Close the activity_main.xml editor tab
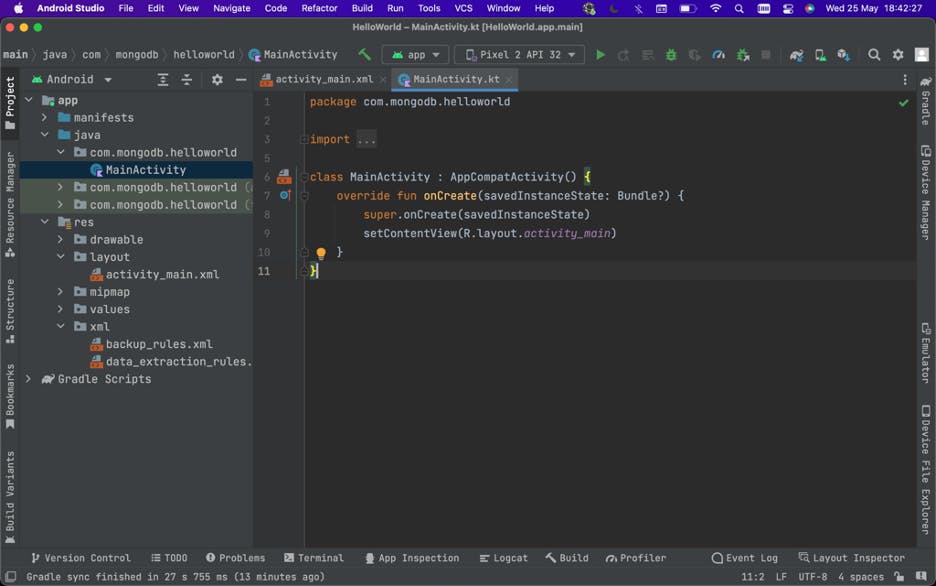936x586 pixels. (x=383, y=79)
